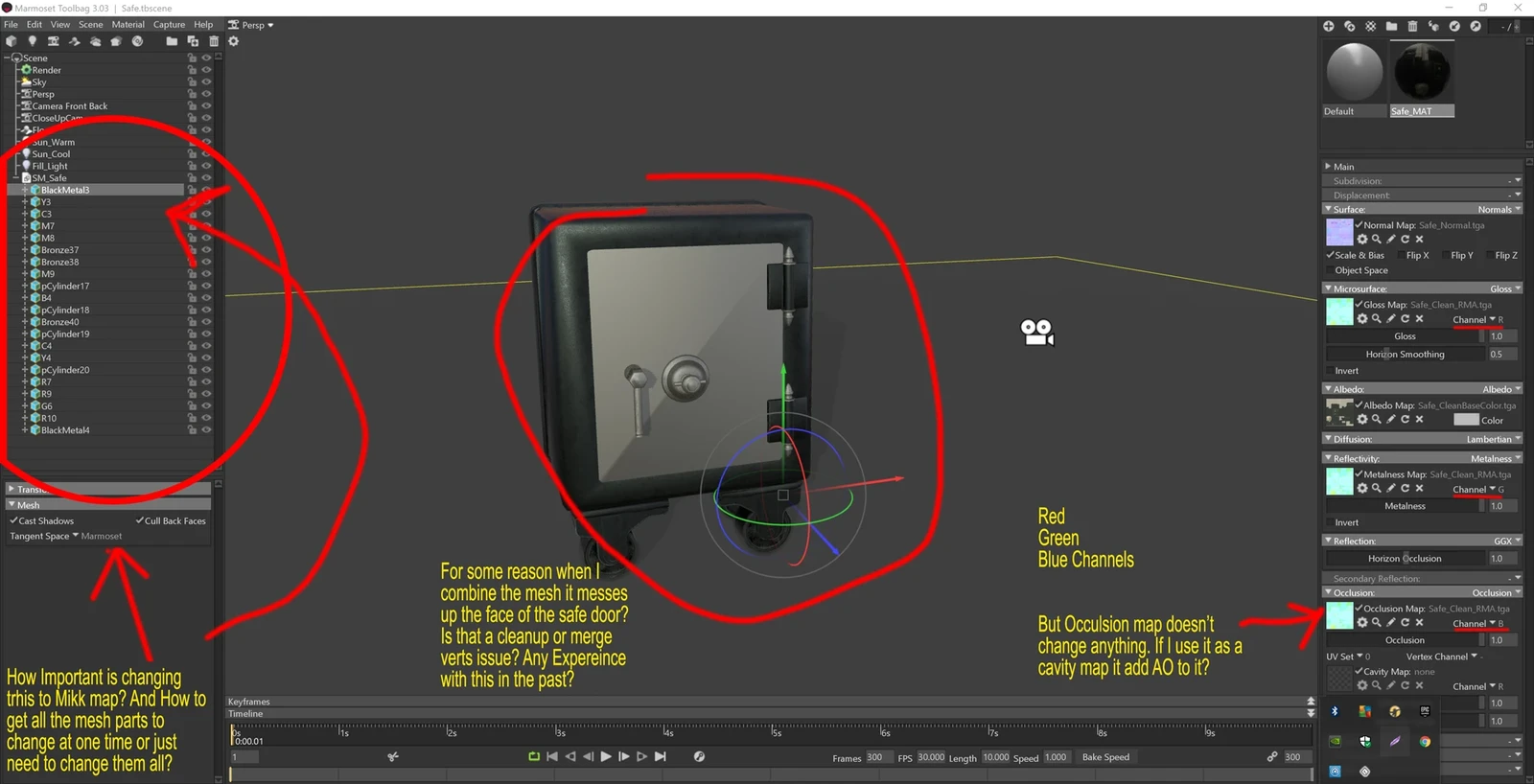Jump to the first animation frame
Viewport: 1534px width, 784px height.
(552, 757)
